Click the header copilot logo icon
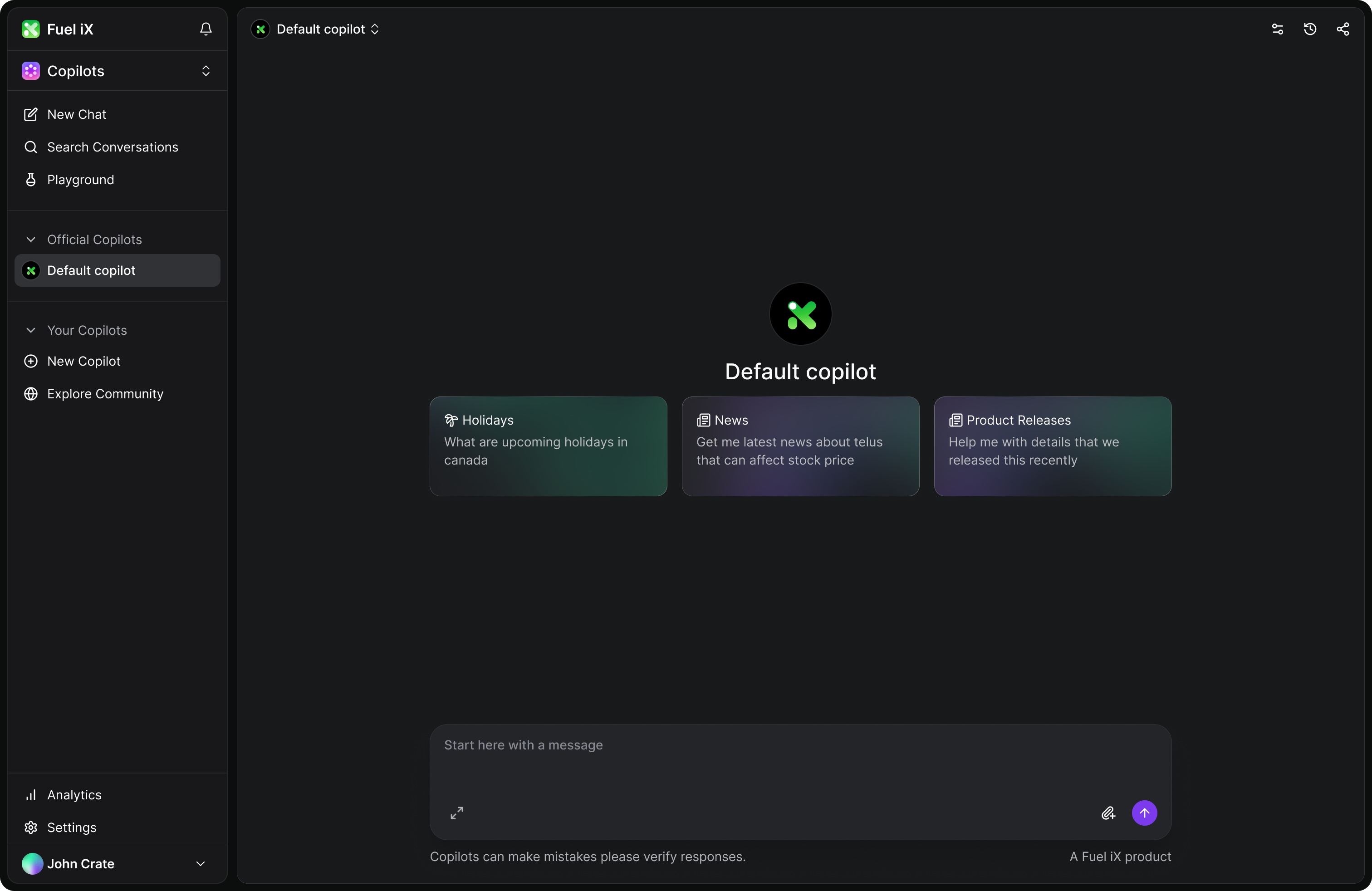Screen dimensions: 1372x891 (260, 29)
